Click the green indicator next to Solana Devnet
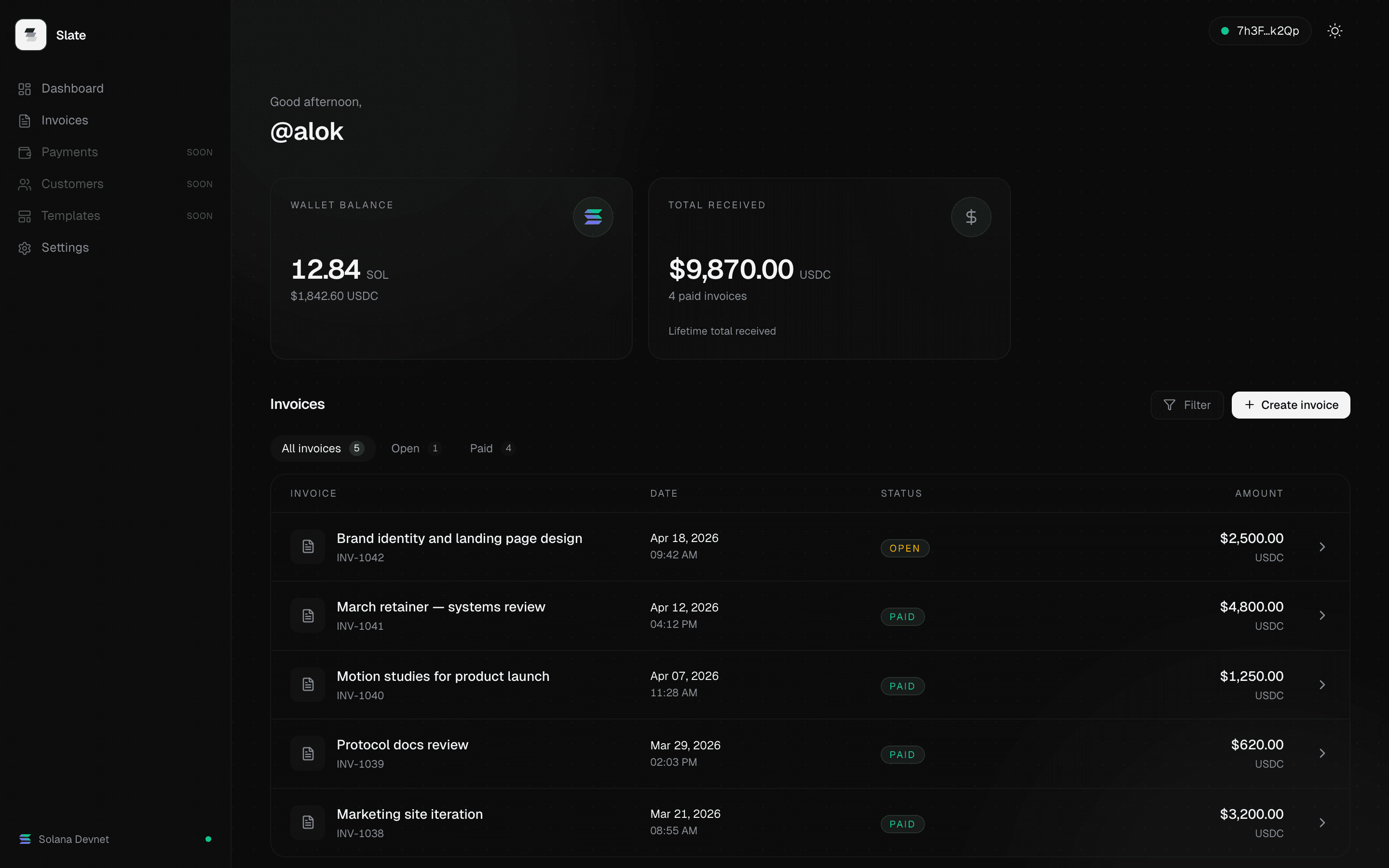This screenshot has height=868, width=1389. pyautogui.click(x=208, y=839)
